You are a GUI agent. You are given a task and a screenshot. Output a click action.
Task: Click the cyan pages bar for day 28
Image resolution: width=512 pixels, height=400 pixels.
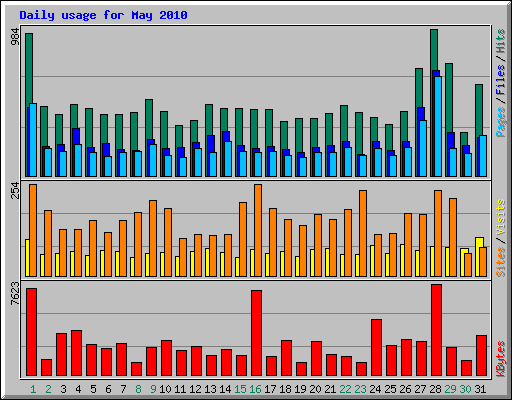(438, 127)
